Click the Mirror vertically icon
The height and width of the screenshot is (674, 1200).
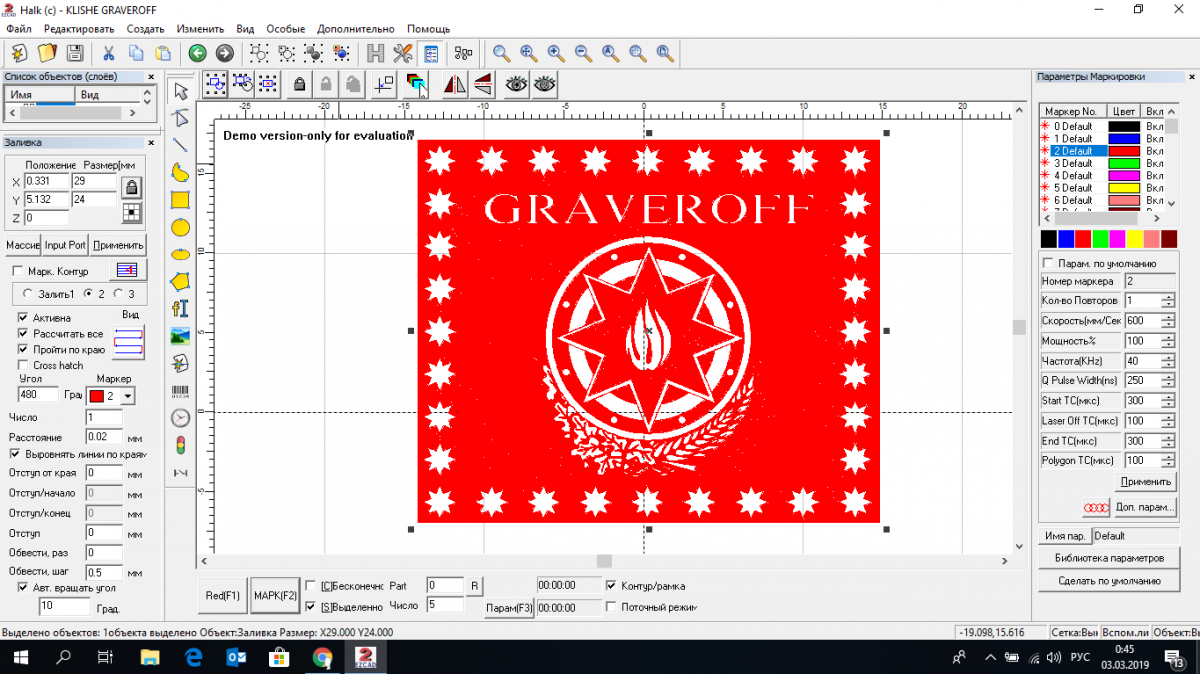(x=482, y=85)
